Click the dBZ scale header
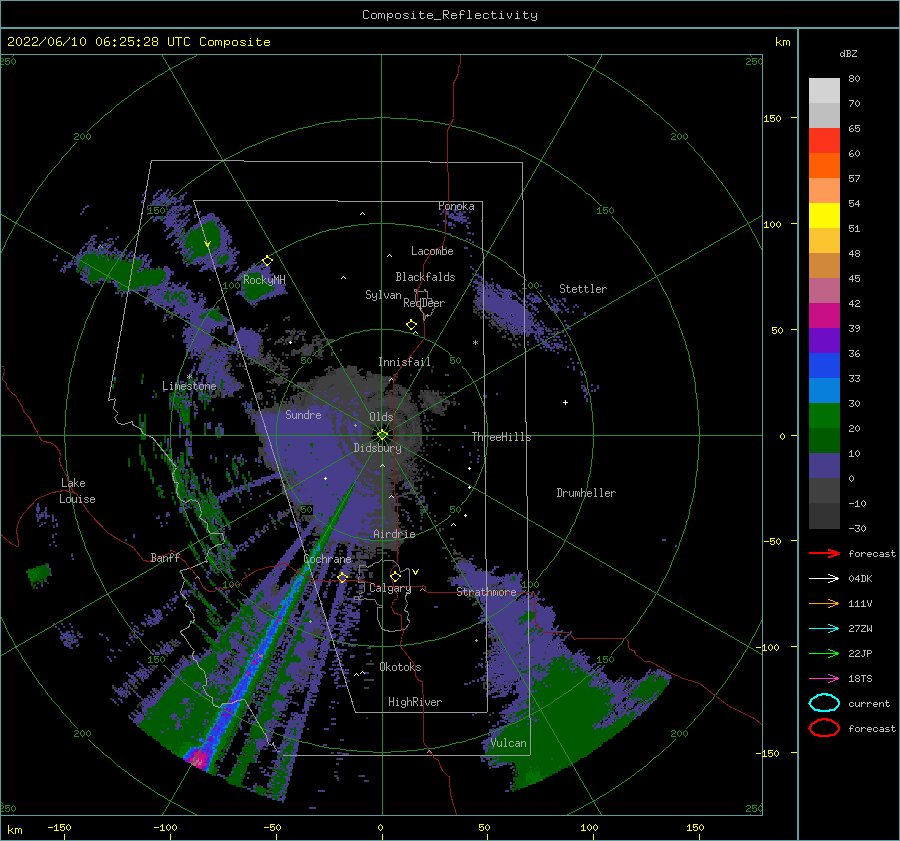 (x=848, y=54)
